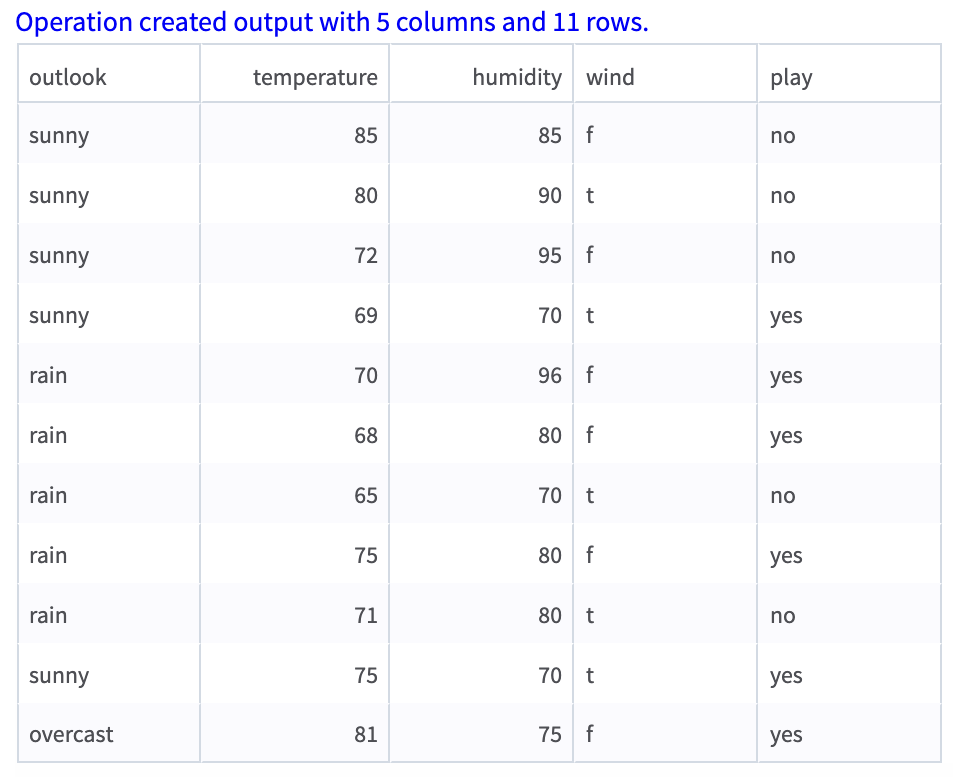This screenshot has height=777, width=953.
Task: Select the rain cell in fifth row
Action: click(x=48, y=375)
